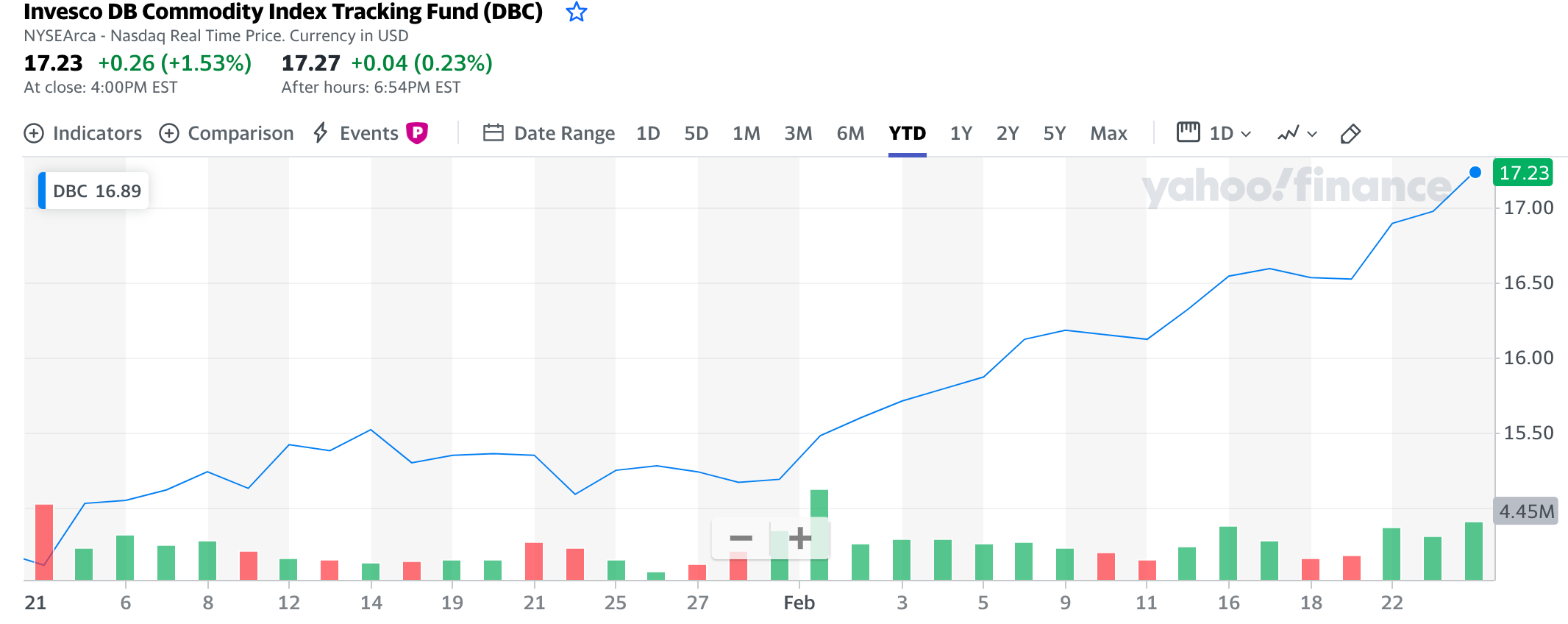Click the 17.00 price axis label
The image size is (1568, 624).
(1528, 208)
